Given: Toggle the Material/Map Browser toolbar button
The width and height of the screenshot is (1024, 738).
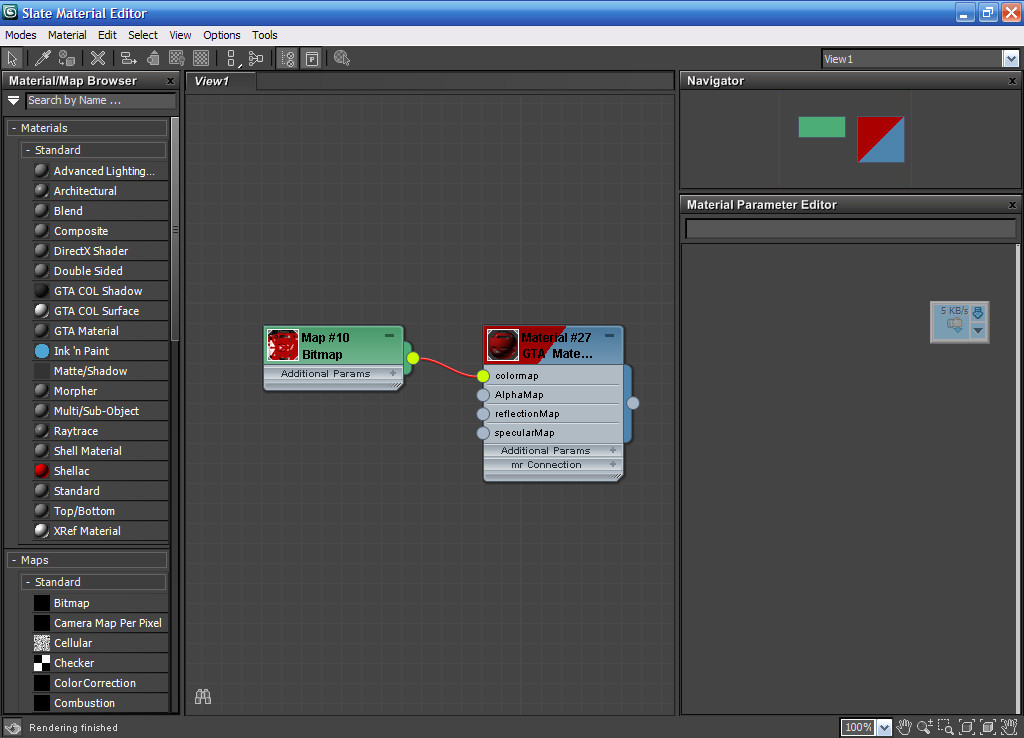Looking at the screenshot, I should (288, 59).
